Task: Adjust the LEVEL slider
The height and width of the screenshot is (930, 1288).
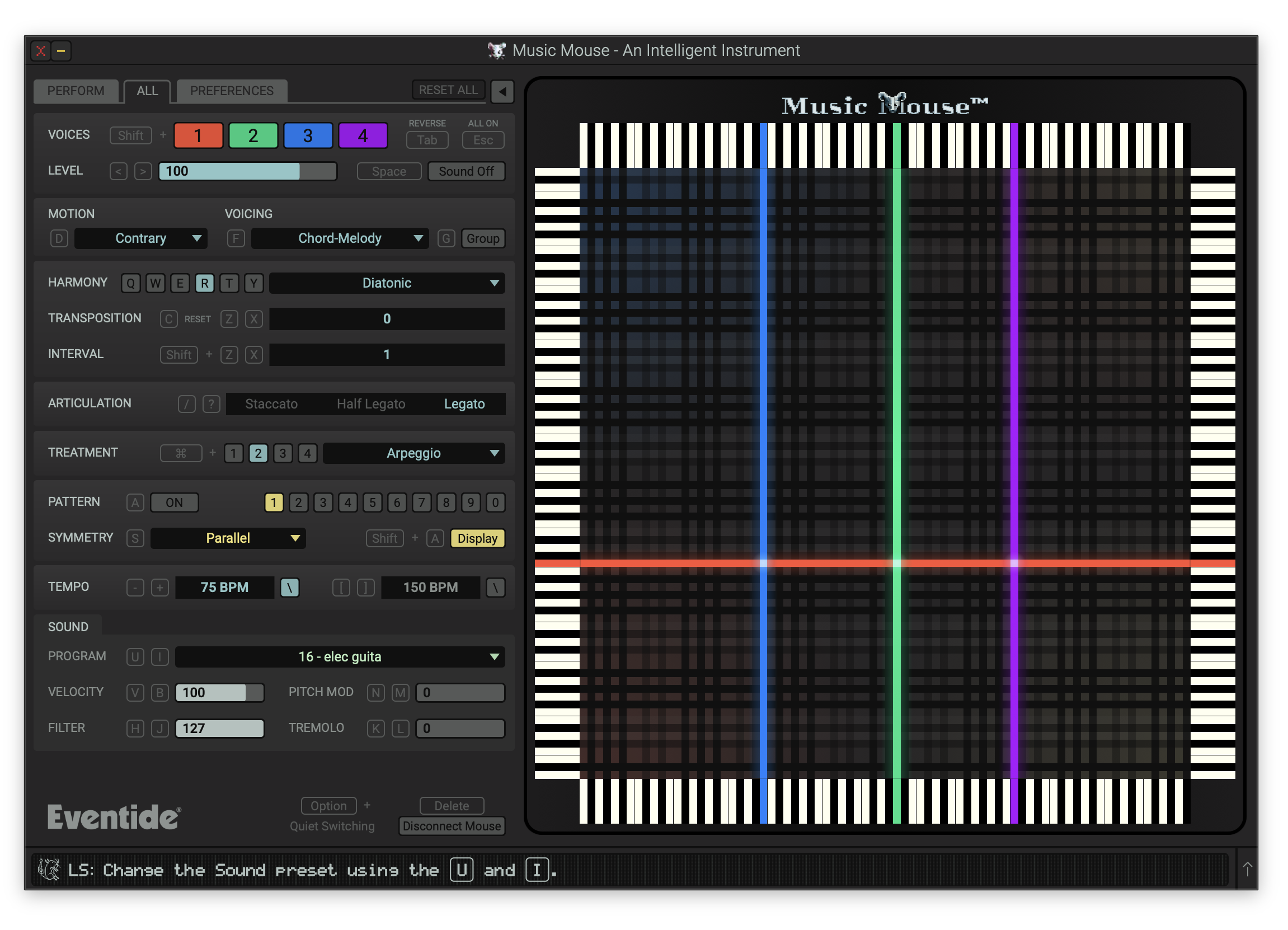Action: (247, 172)
